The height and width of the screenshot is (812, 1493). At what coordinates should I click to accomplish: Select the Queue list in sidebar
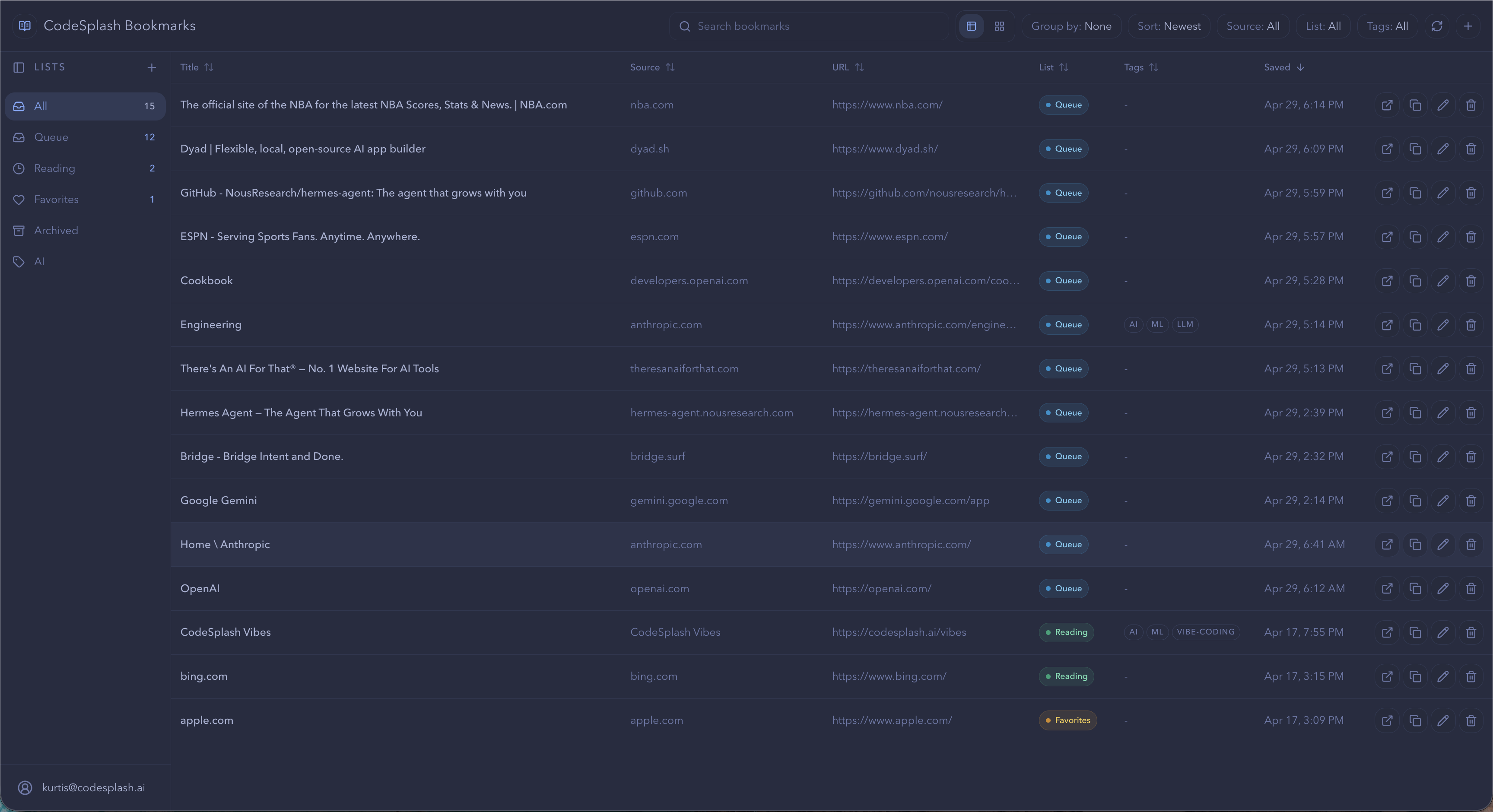pos(85,137)
